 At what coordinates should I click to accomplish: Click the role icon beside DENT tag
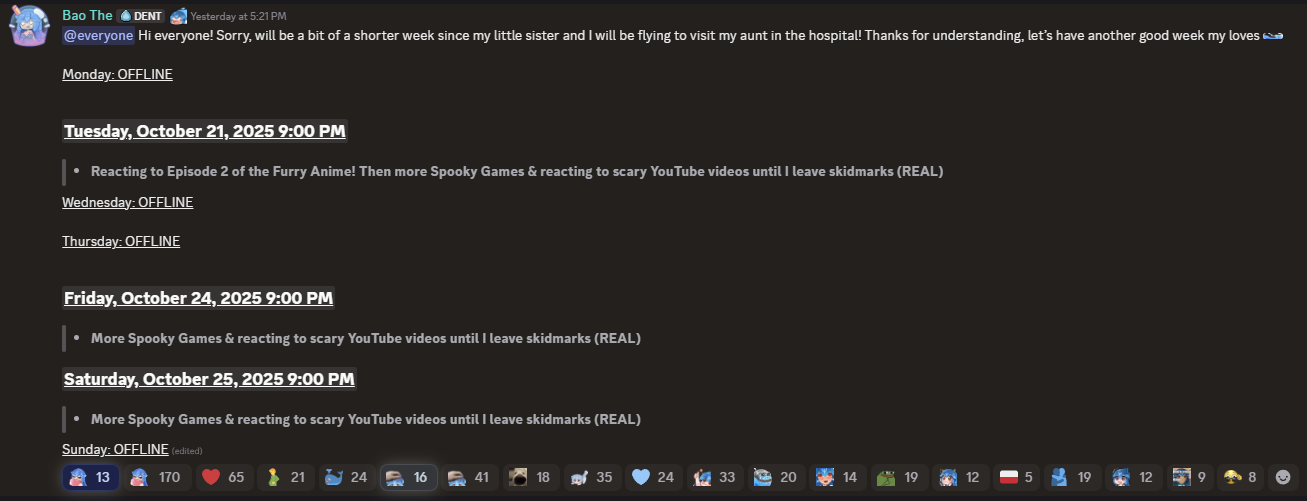click(178, 16)
